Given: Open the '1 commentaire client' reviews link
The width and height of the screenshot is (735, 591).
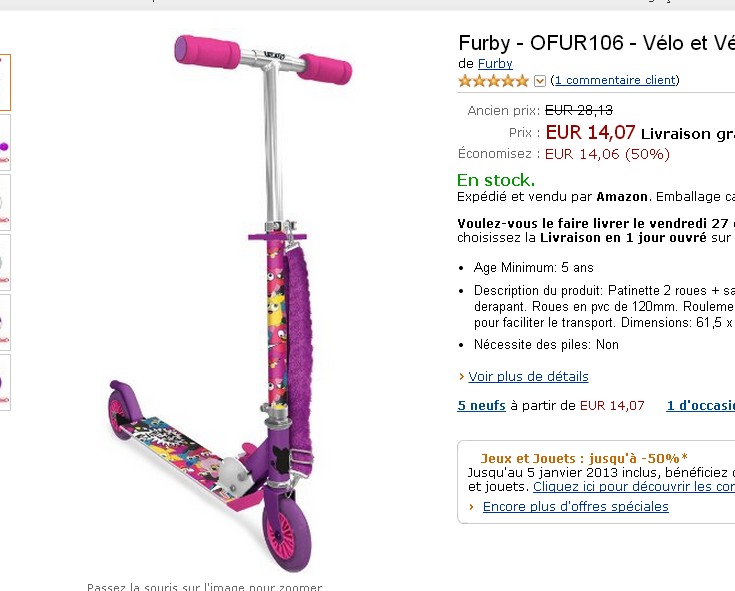Looking at the screenshot, I should click(x=615, y=80).
